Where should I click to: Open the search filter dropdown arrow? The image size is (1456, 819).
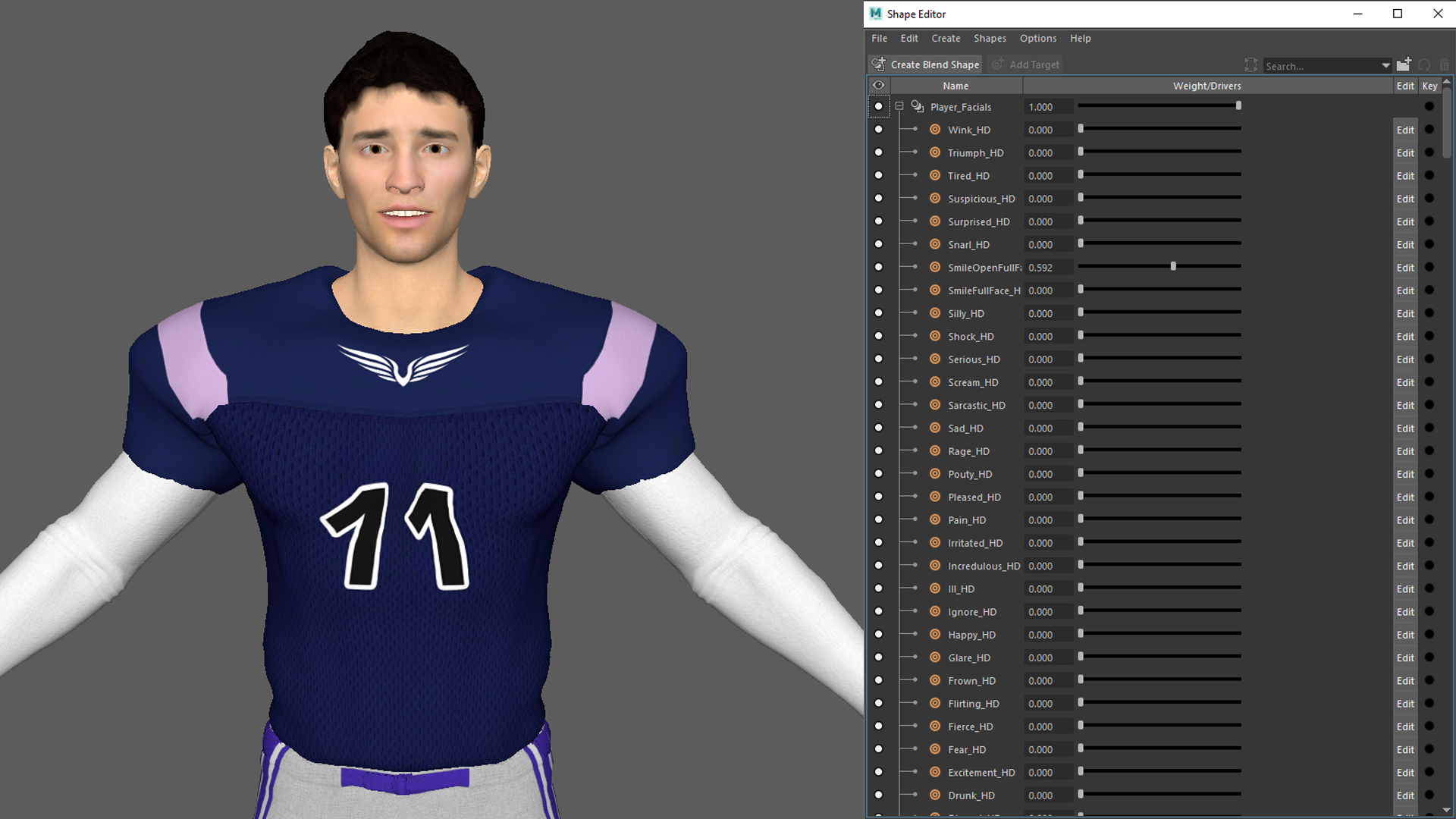[x=1385, y=65]
